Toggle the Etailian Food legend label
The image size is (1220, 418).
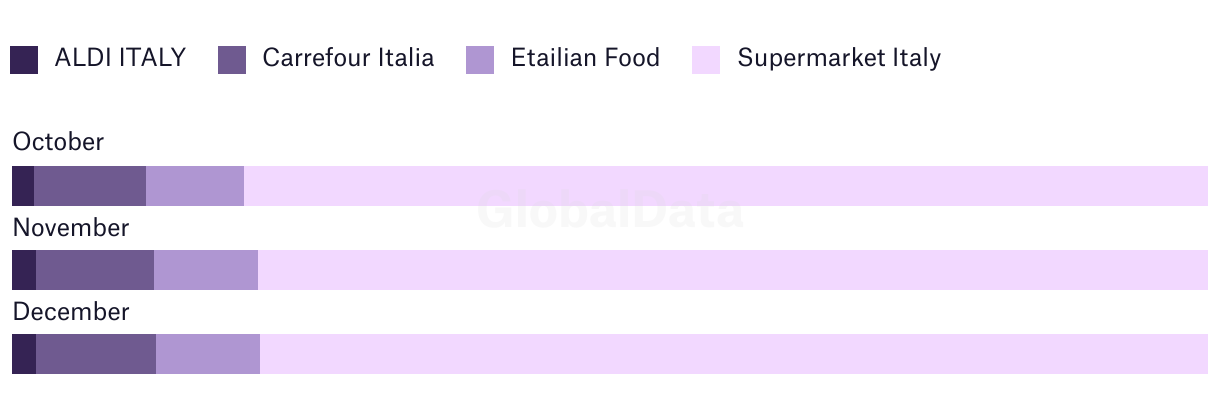[585, 58]
